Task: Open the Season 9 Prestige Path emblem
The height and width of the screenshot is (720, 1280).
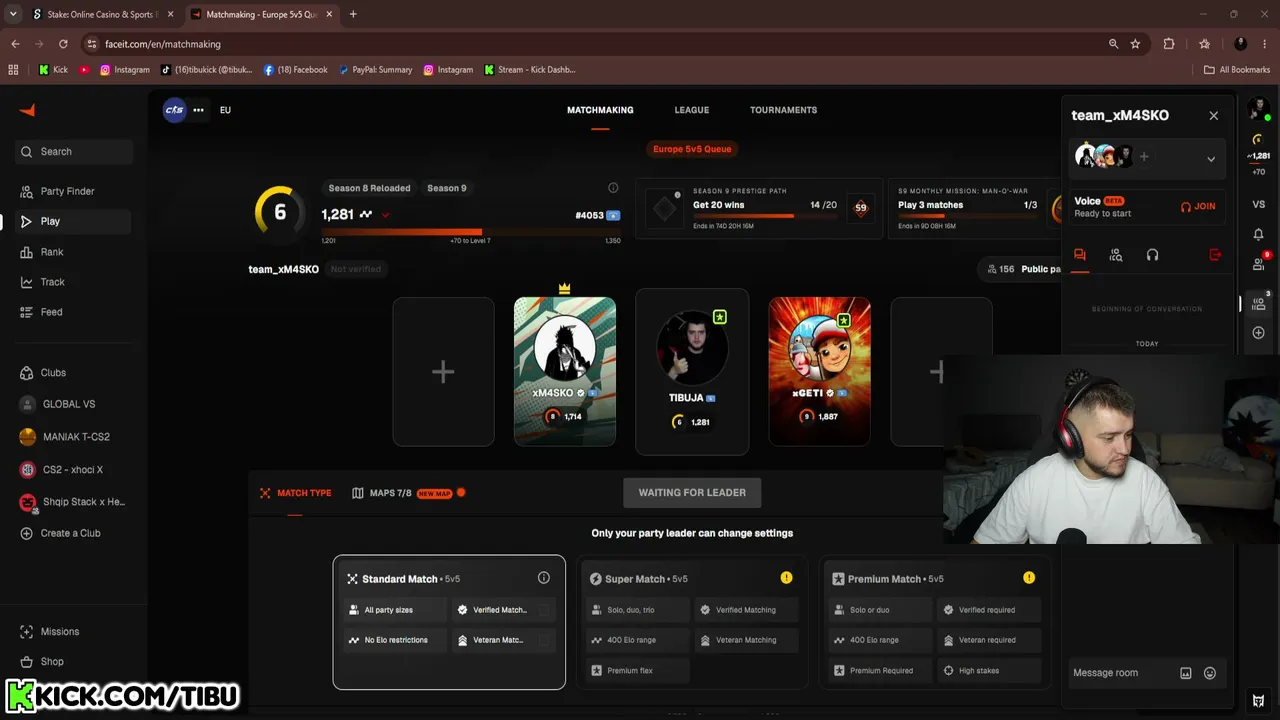Action: 665,208
